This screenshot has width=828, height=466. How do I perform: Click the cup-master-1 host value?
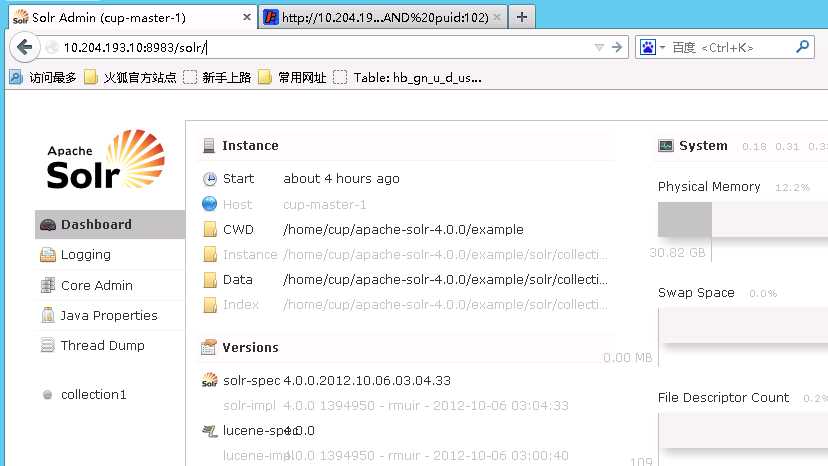click(325, 204)
